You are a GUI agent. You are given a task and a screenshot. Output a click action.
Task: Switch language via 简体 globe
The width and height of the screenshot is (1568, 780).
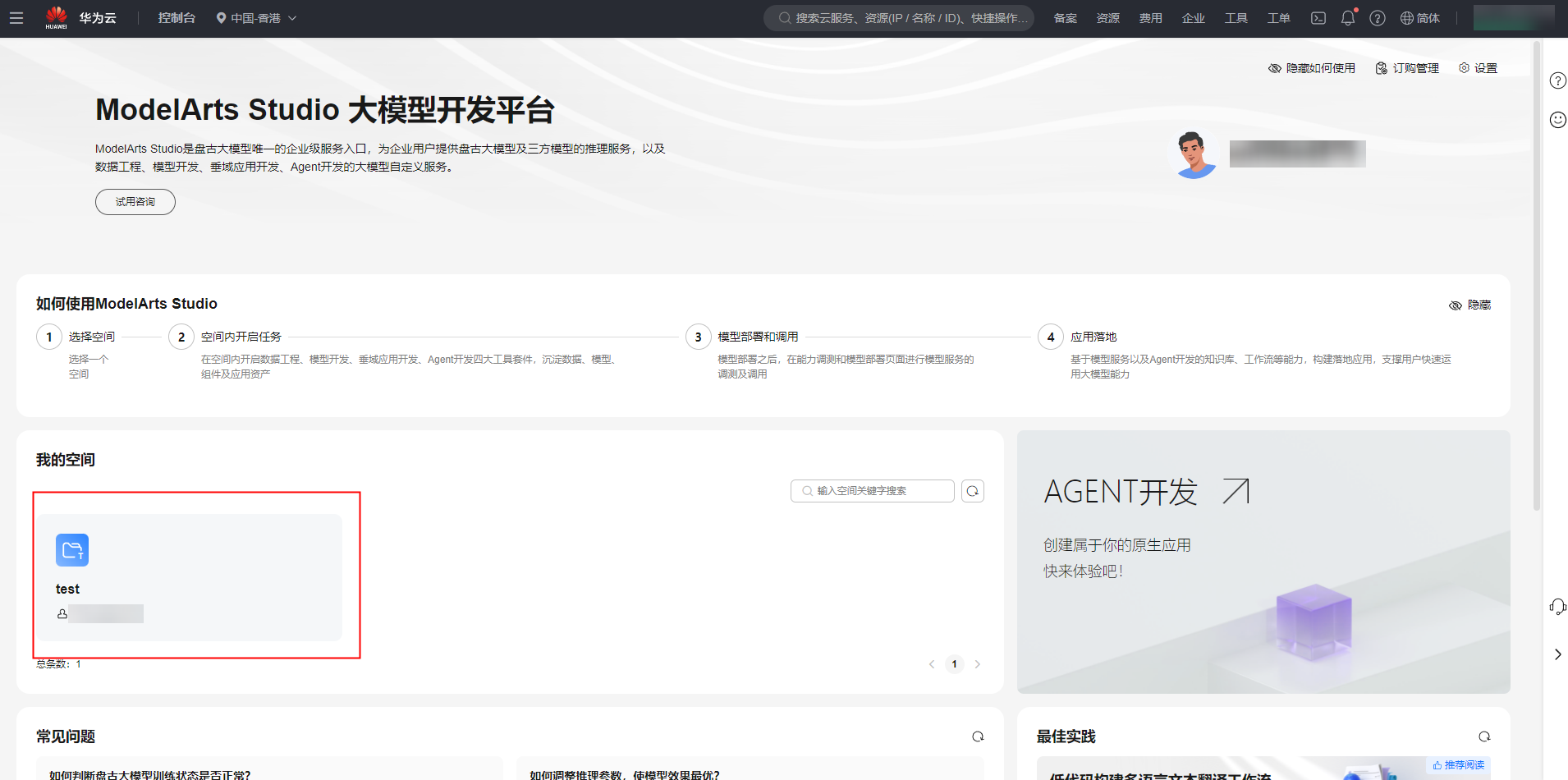click(x=1420, y=18)
